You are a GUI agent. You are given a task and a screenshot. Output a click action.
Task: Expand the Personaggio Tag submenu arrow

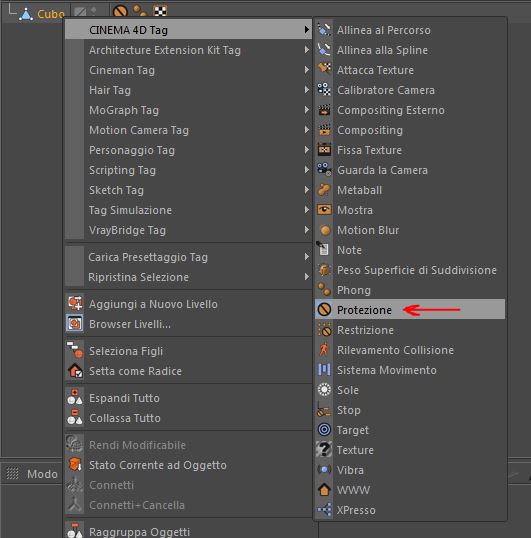(306, 150)
